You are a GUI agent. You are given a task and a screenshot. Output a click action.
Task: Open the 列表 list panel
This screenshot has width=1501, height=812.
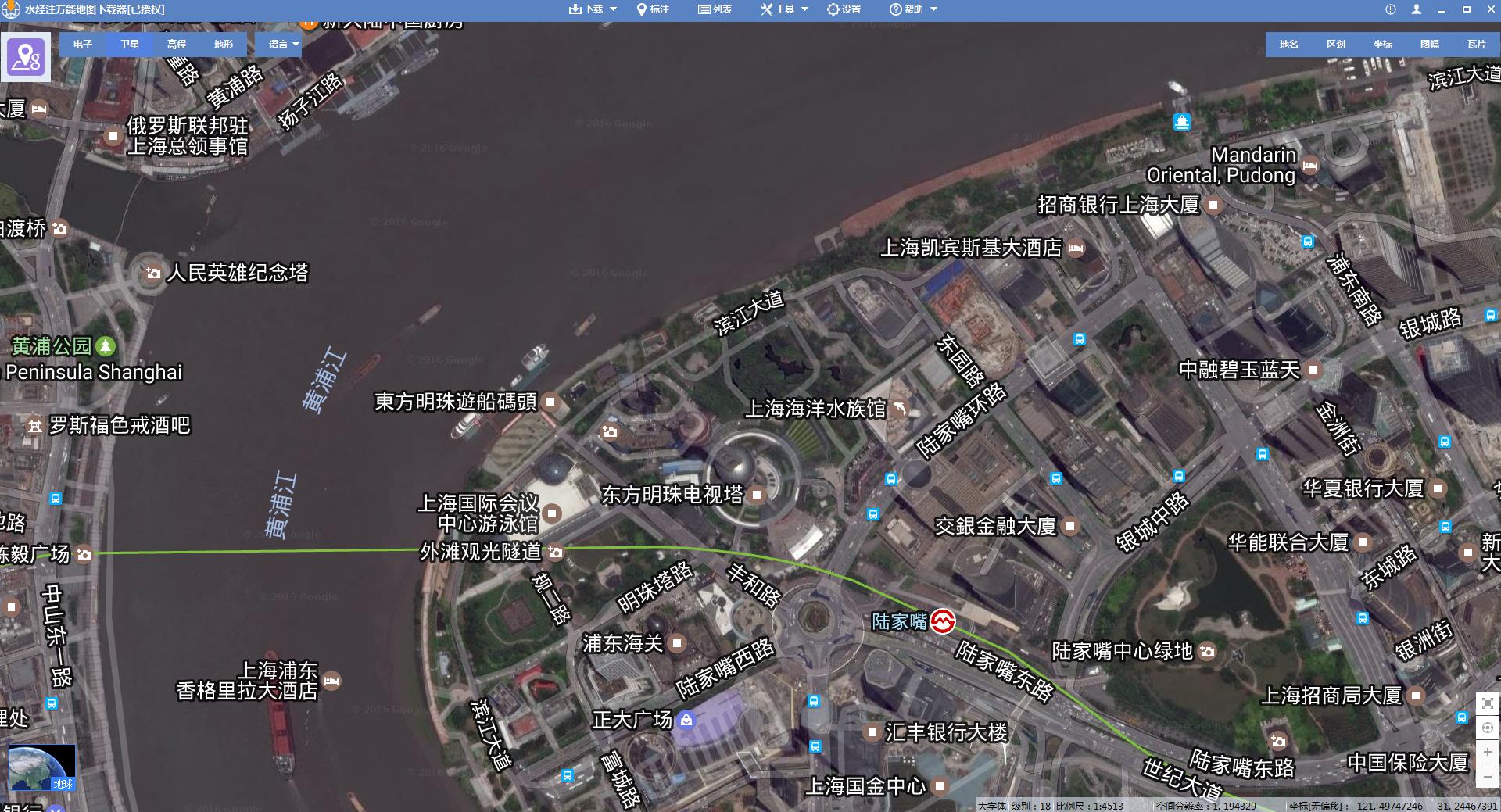[x=715, y=9]
